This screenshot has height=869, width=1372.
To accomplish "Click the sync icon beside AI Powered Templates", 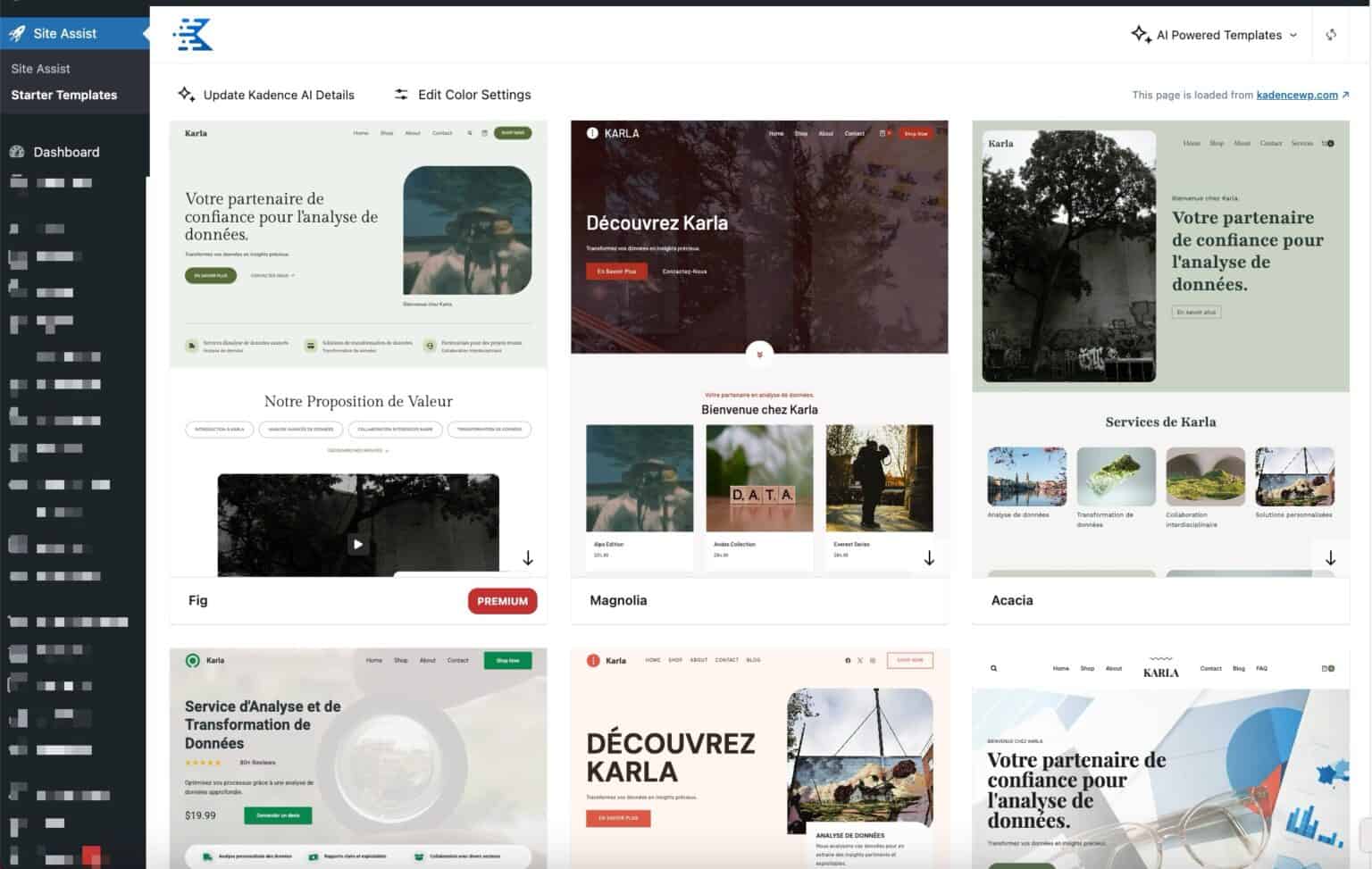I will click(1331, 34).
